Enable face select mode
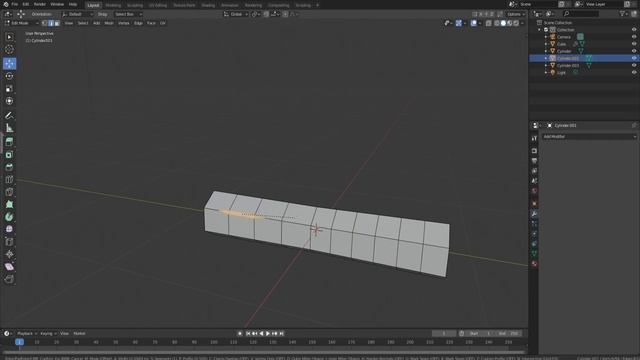 (x=57, y=23)
